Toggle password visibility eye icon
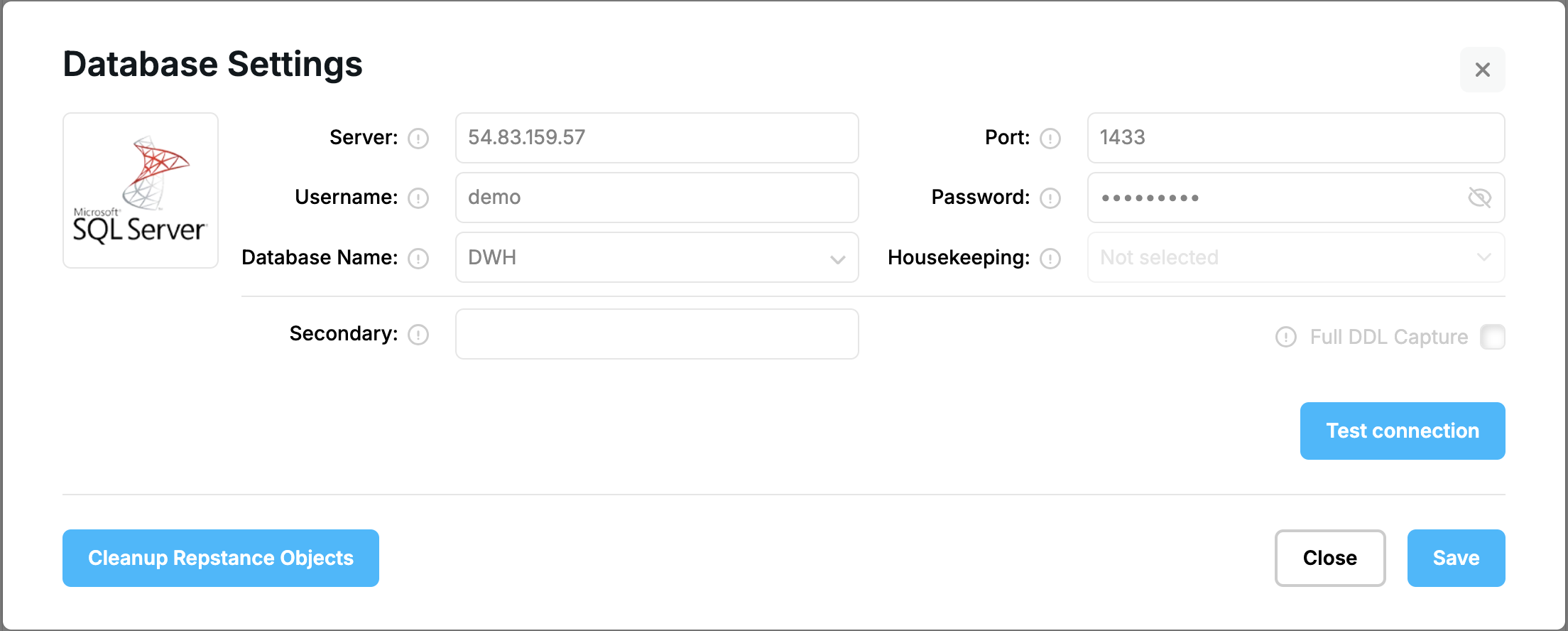1568x631 pixels. click(1479, 198)
